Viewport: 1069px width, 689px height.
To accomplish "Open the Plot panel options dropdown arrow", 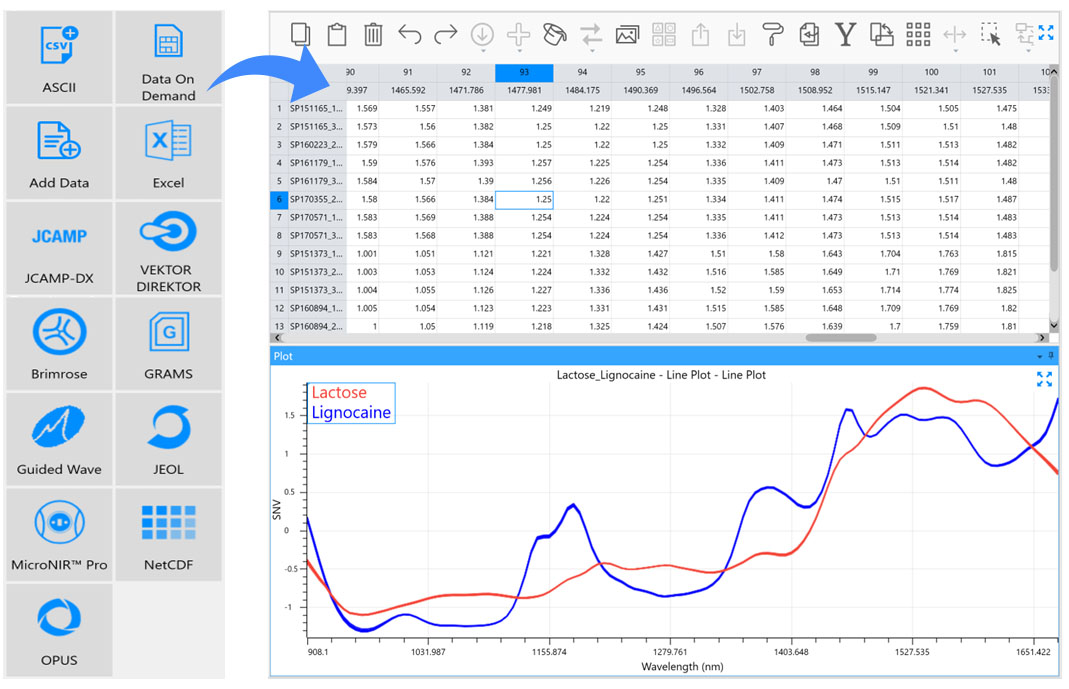I will [x=1040, y=356].
